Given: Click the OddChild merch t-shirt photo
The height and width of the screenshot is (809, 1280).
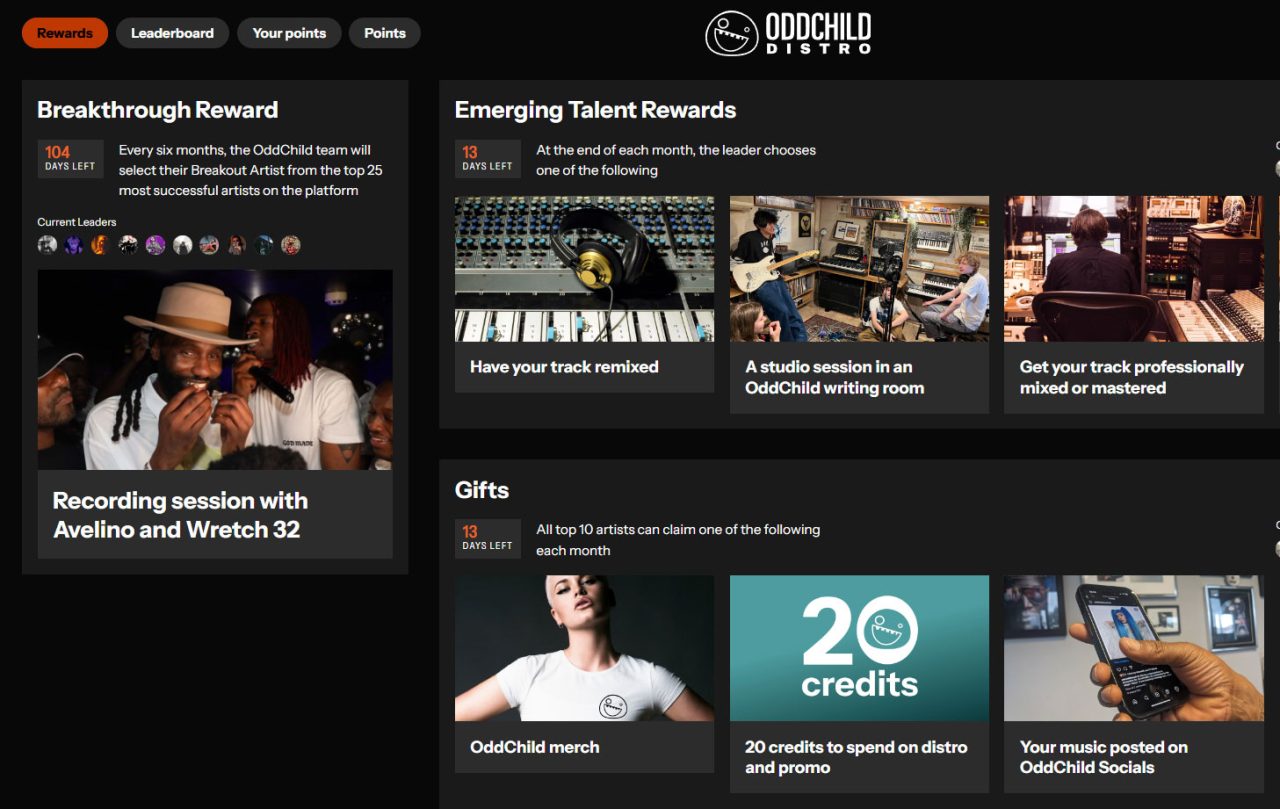Looking at the screenshot, I should tap(584, 648).
